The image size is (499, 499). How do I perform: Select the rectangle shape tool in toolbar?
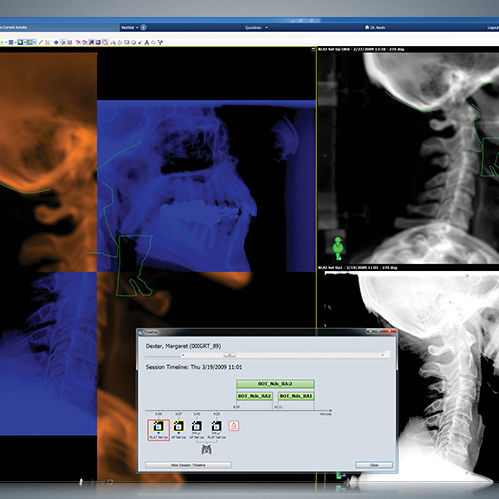pyautogui.click(x=127, y=42)
